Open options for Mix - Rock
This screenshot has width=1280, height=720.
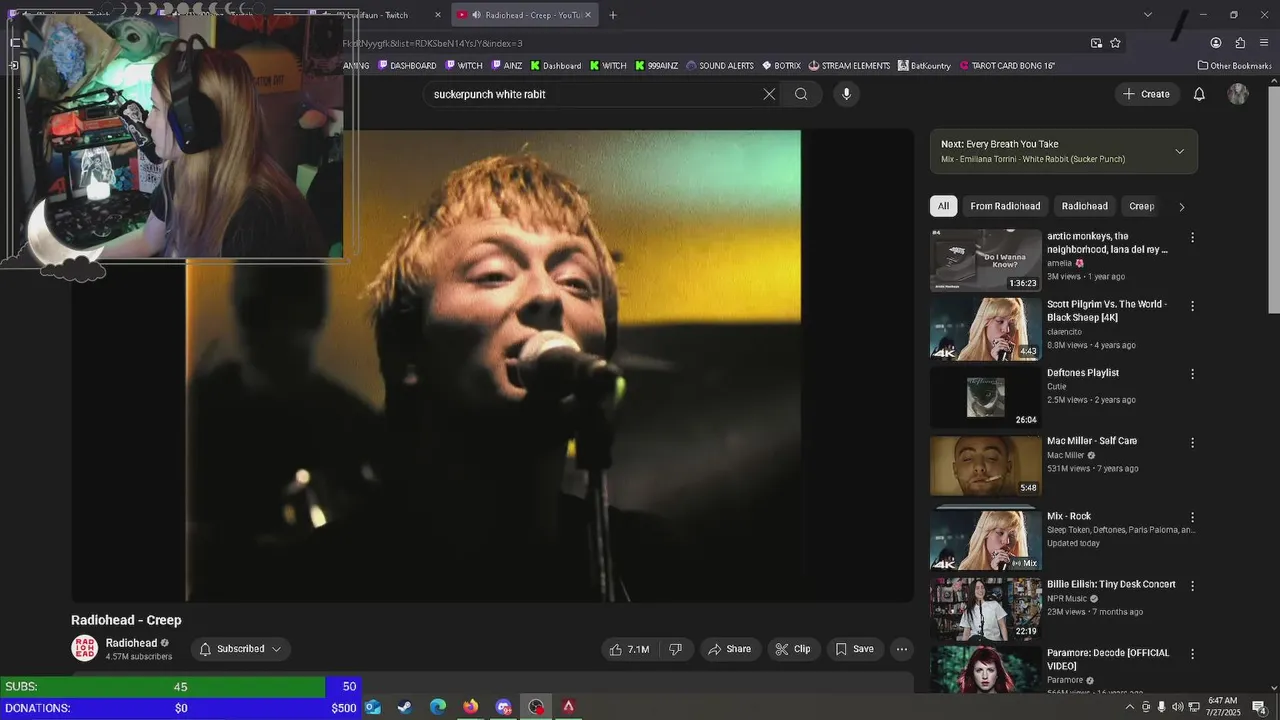[1192, 518]
